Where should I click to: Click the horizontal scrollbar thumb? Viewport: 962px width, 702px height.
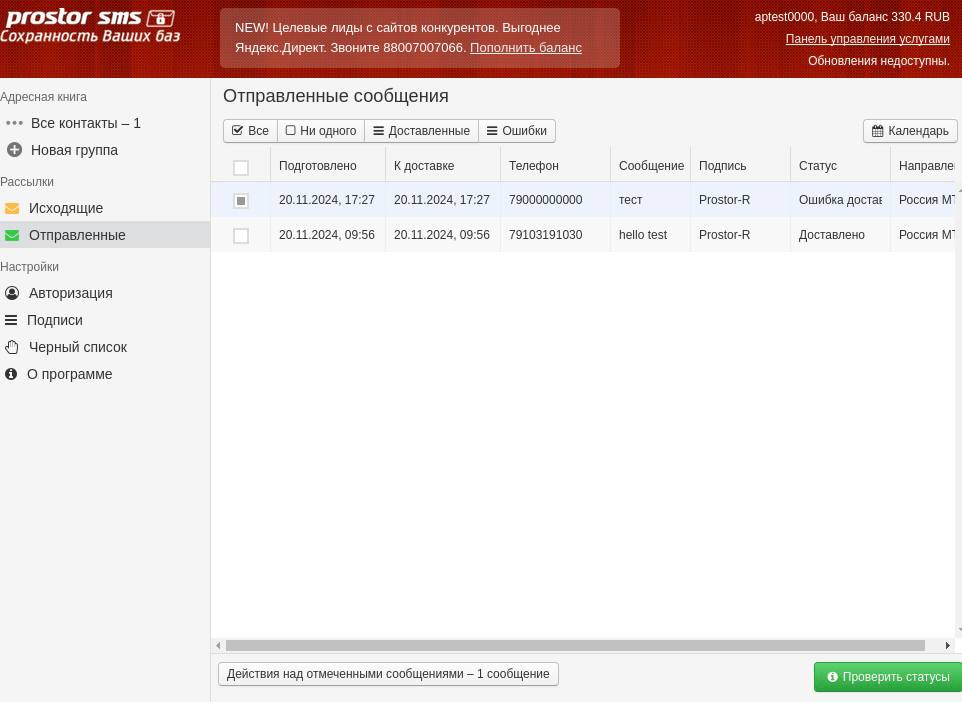575,646
